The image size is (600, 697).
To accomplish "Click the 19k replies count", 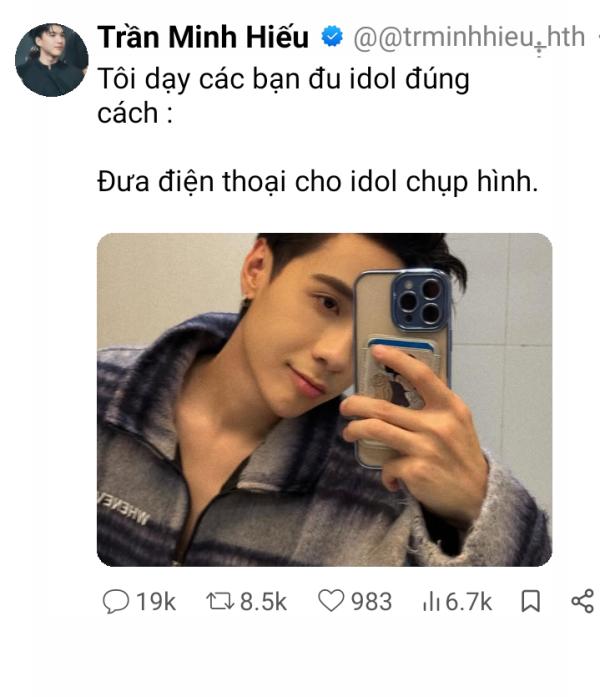I will point(156,602).
